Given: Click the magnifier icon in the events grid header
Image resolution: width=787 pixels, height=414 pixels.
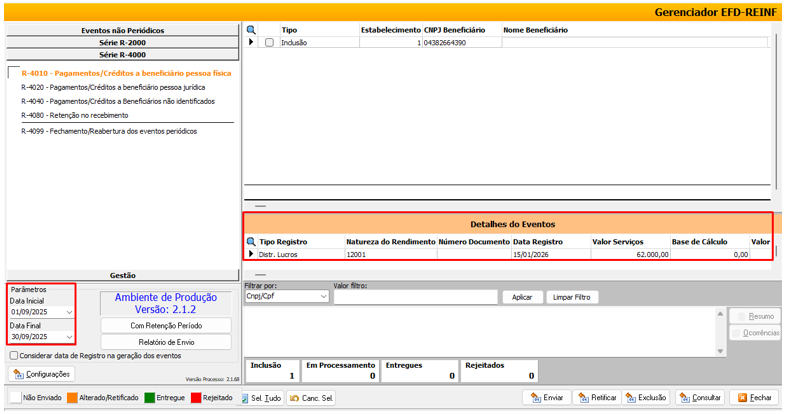Looking at the screenshot, I should click(x=252, y=30).
